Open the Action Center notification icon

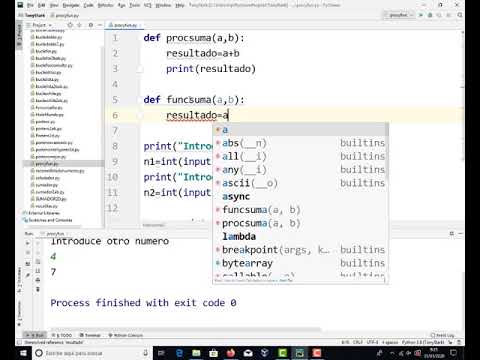[454, 353]
